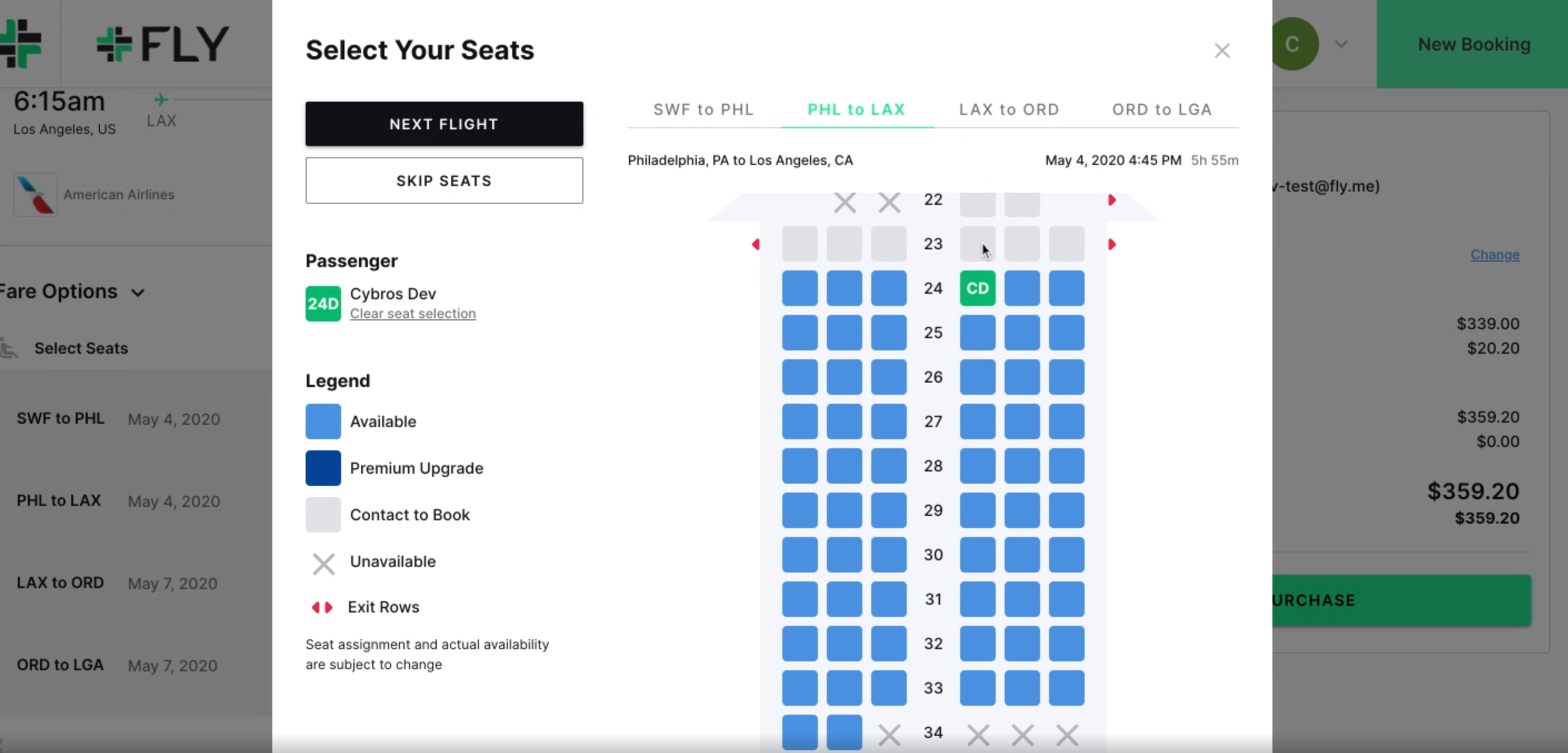
Task: Click the Clear seat selection link
Action: click(413, 314)
